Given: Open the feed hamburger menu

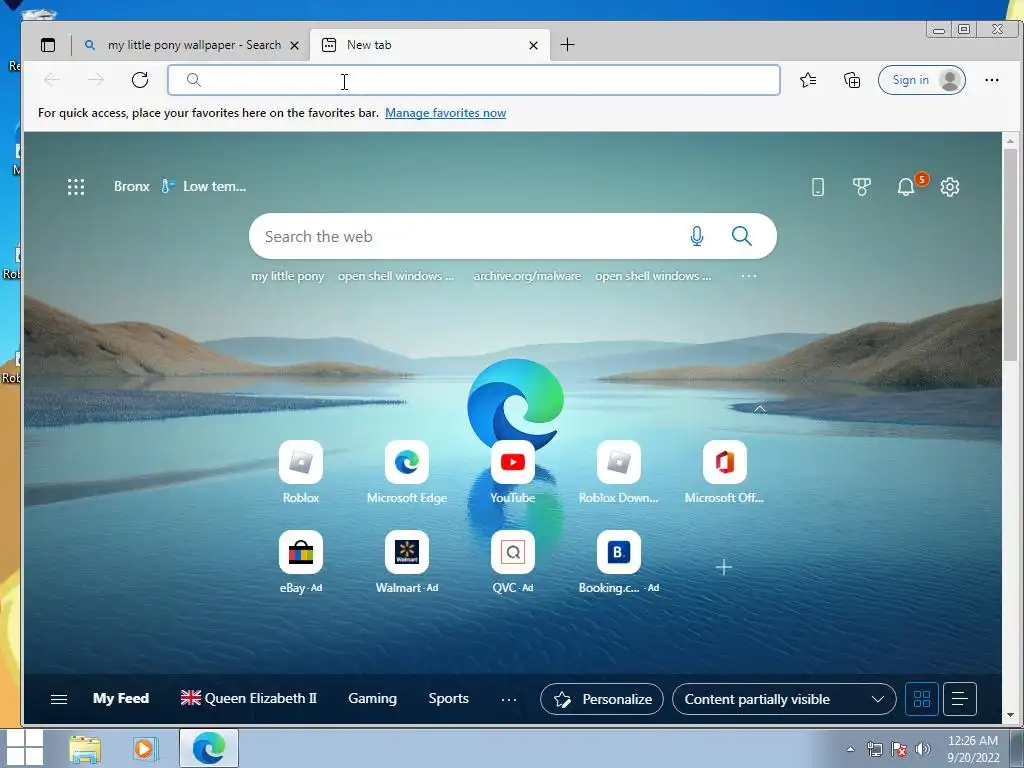Looking at the screenshot, I should tap(59, 699).
